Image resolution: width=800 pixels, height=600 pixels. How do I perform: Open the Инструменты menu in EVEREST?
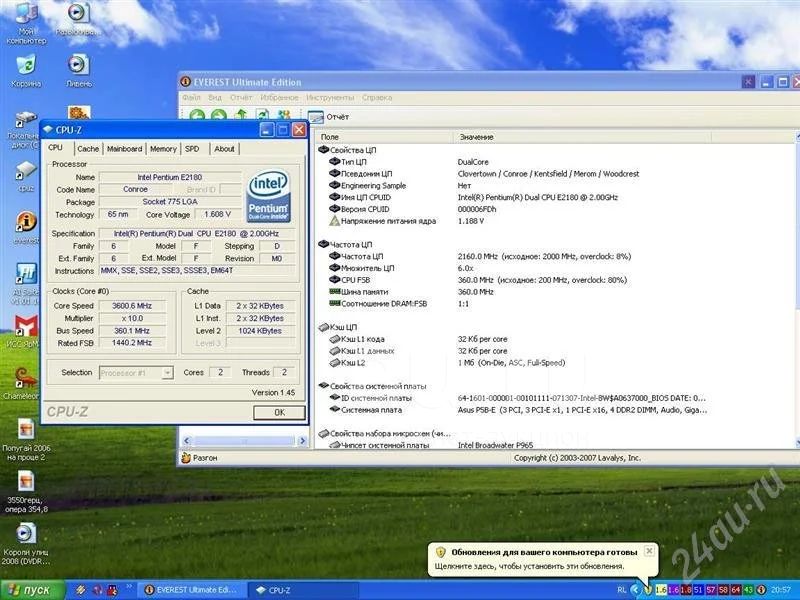pyautogui.click(x=330, y=97)
